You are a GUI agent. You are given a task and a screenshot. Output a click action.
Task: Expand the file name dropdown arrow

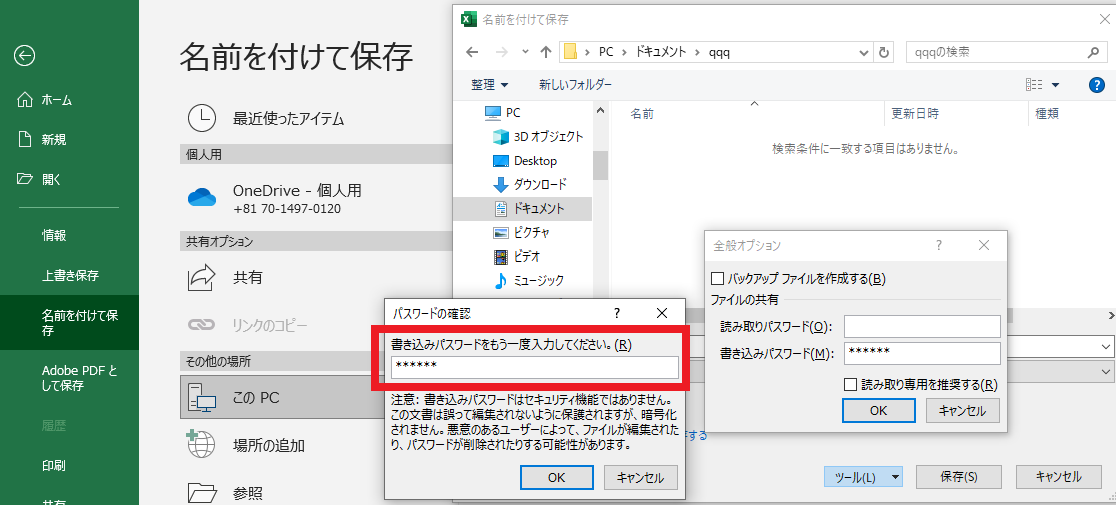pos(1106,346)
